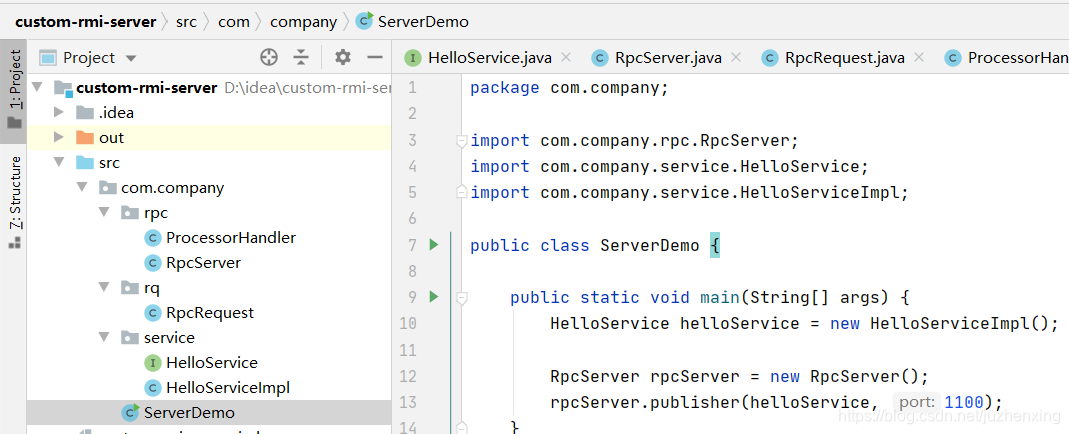
Task: Click the port value 1100 in code
Action: pos(964,402)
